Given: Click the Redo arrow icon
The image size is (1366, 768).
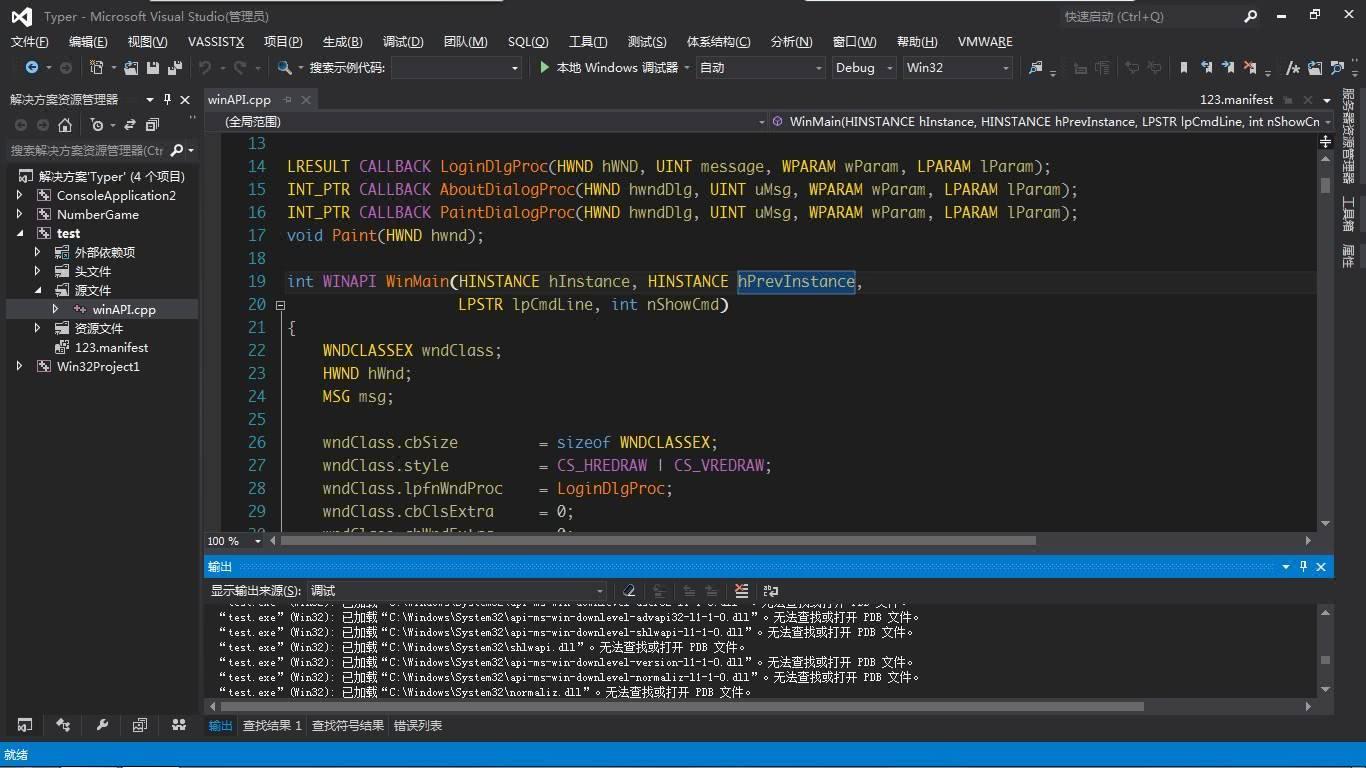Looking at the screenshot, I should tap(240, 68).
